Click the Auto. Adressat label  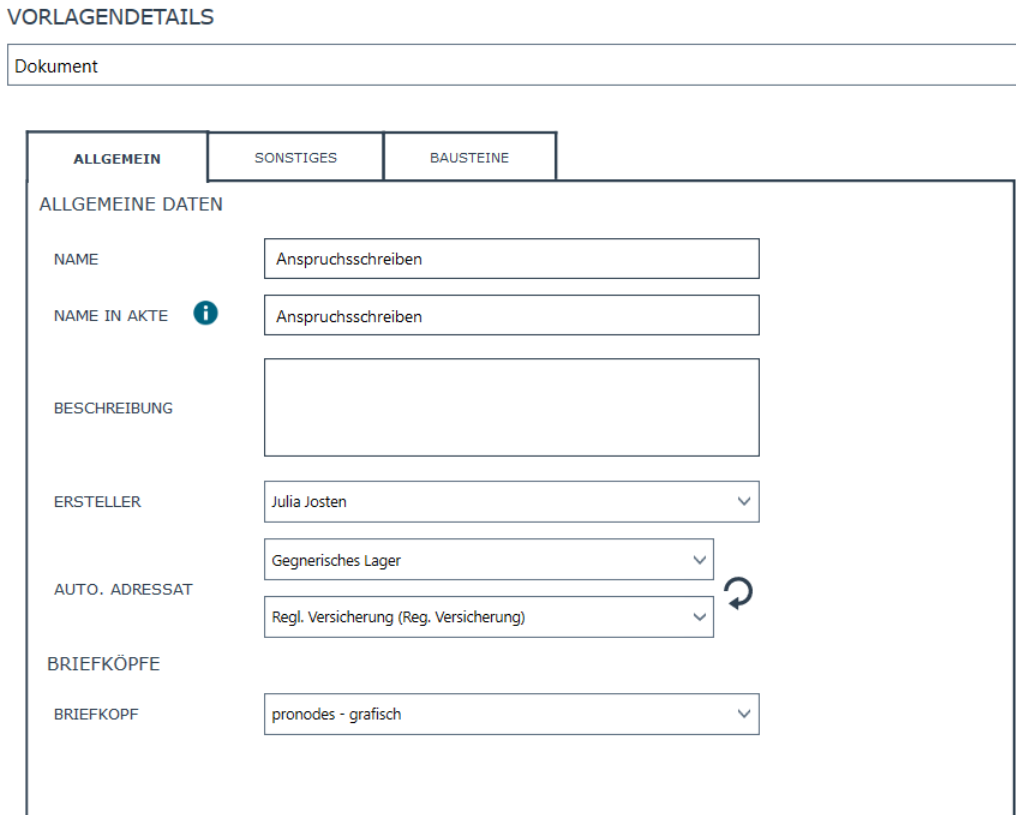[123, 589]
